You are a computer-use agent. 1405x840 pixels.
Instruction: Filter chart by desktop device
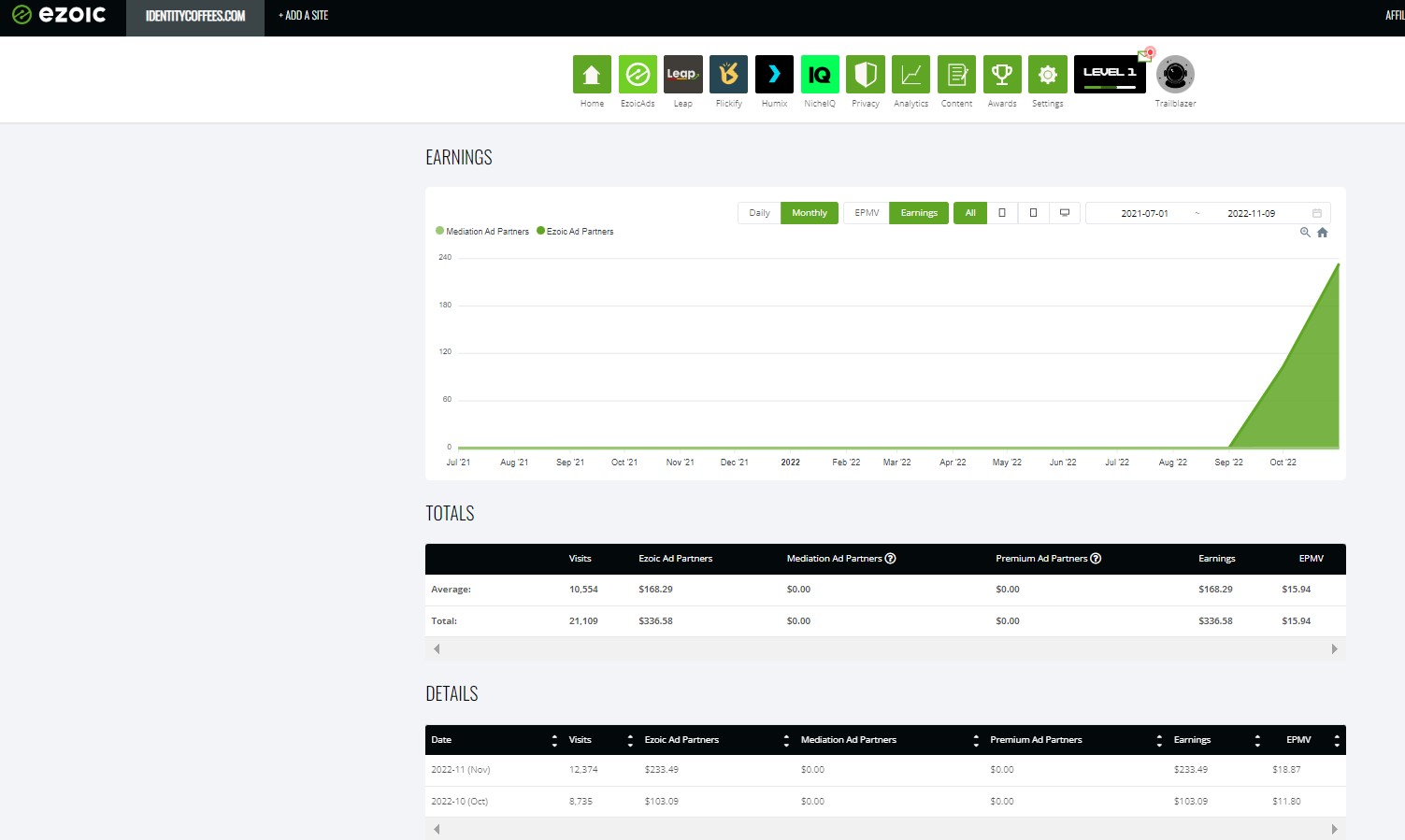tap(1065, 213)
